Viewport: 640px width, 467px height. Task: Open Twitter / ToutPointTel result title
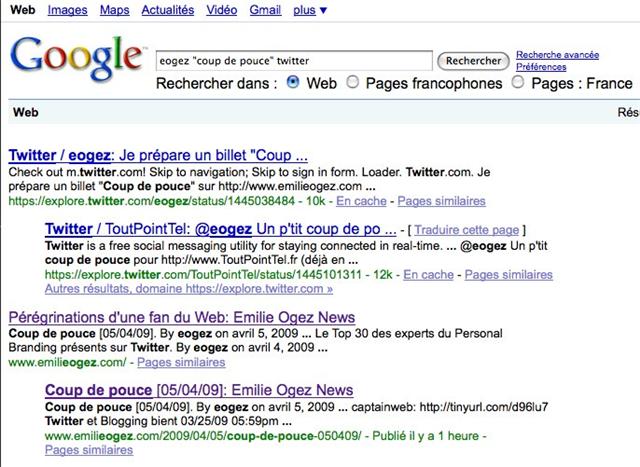click(220, 229)
